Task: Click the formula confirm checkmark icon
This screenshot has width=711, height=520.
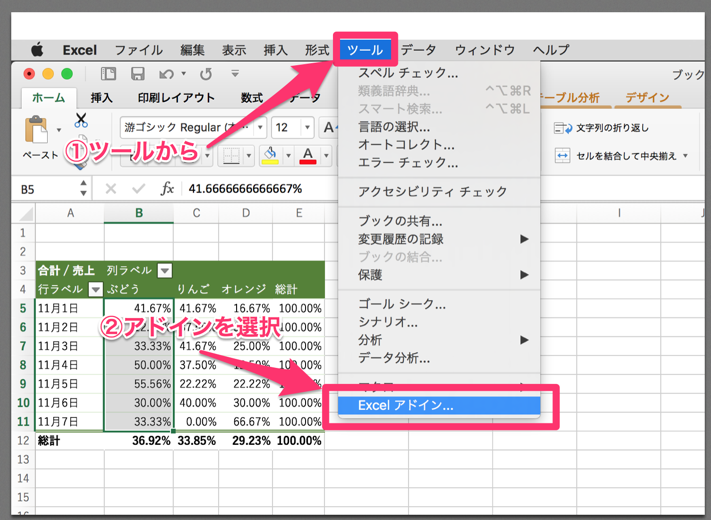Action: coord(138,189)
